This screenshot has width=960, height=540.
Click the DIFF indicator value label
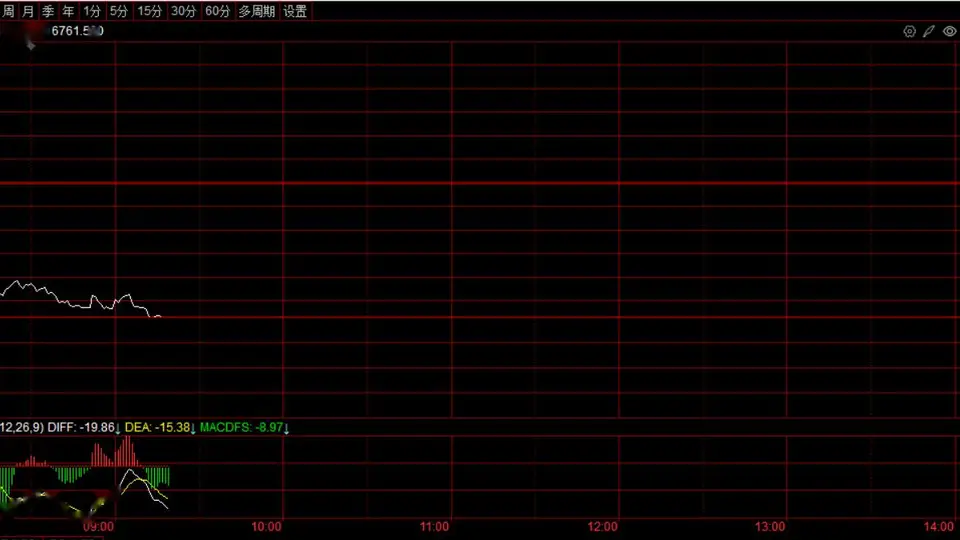83,427
